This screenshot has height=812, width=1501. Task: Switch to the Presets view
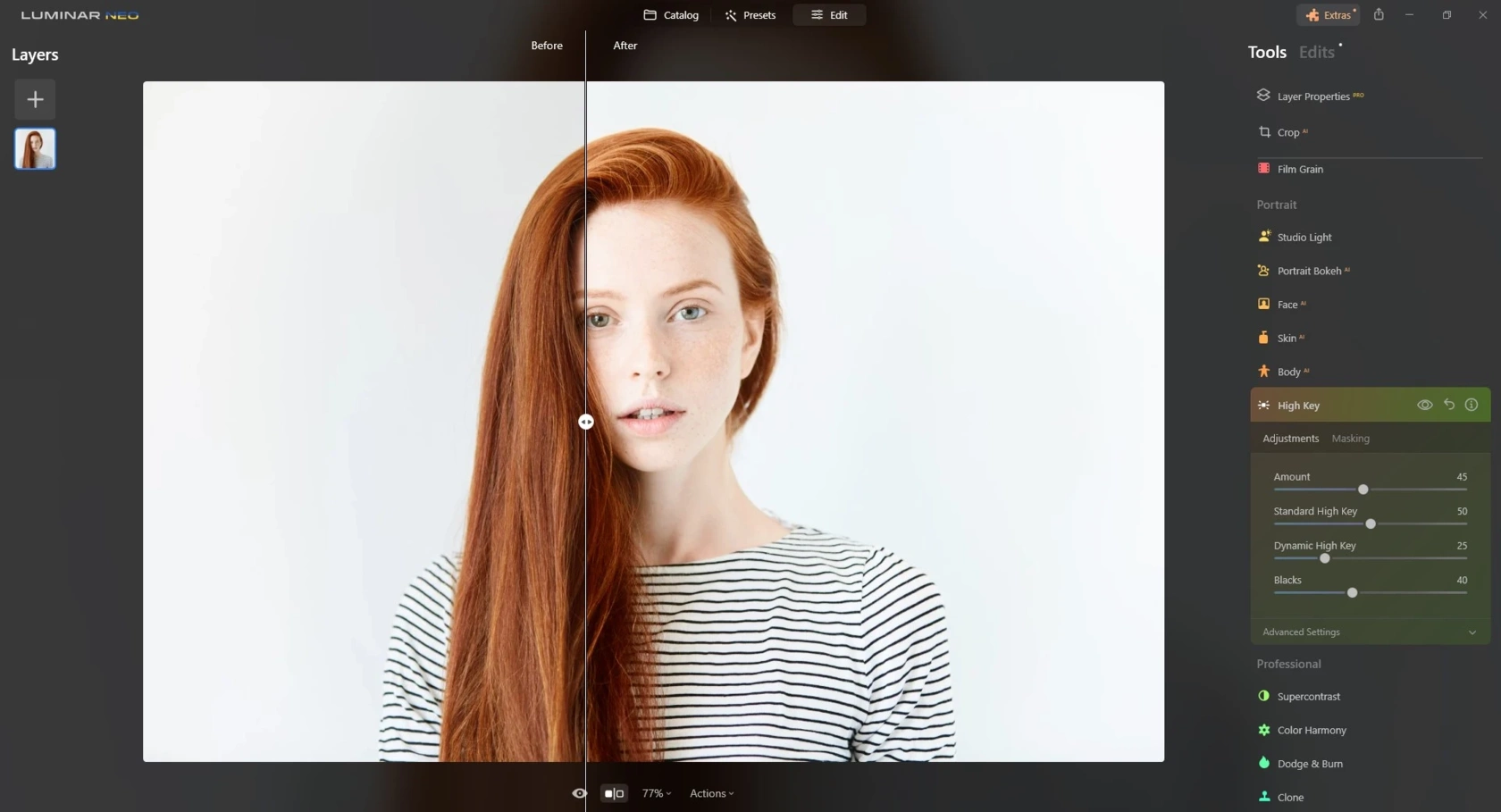pyautogui.click(x=750, y=14)
